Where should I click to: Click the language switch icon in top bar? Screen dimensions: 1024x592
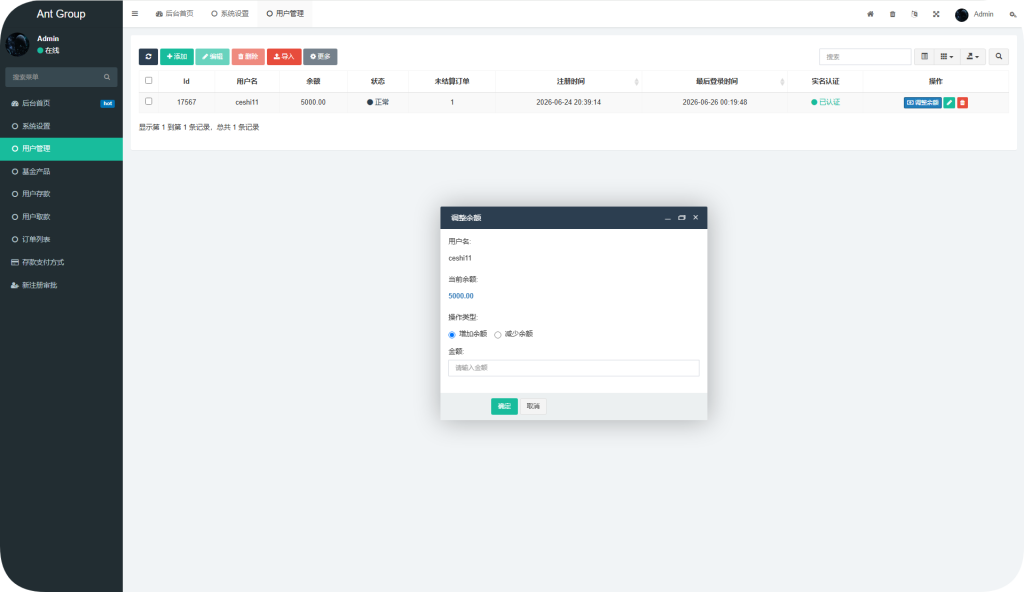coord(914,14)
